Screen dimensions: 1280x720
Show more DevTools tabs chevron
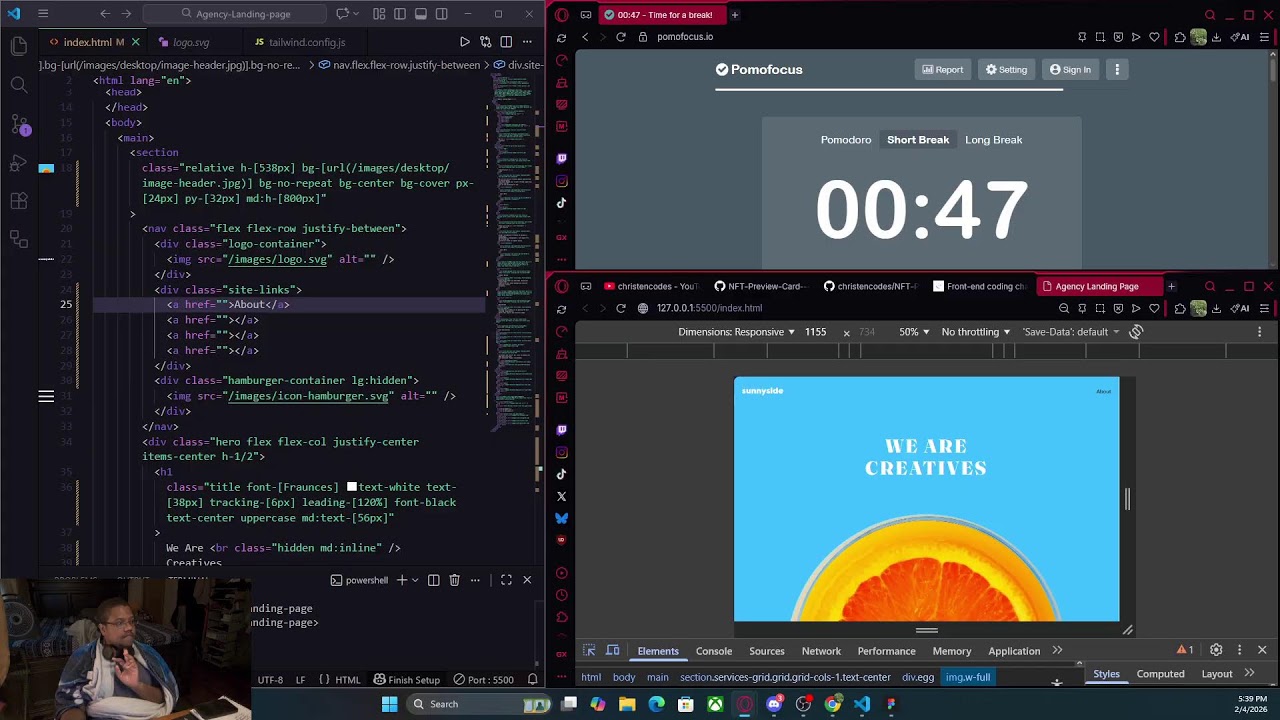point(1057,651)
